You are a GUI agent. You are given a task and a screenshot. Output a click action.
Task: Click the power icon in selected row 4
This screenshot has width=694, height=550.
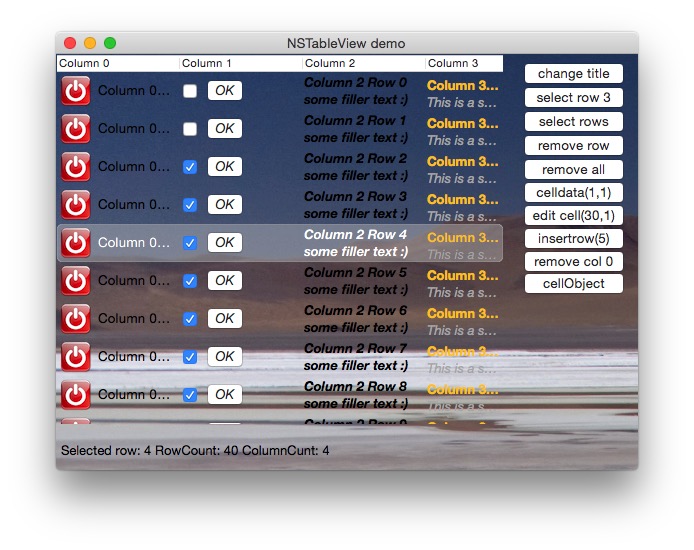[76, 243]
